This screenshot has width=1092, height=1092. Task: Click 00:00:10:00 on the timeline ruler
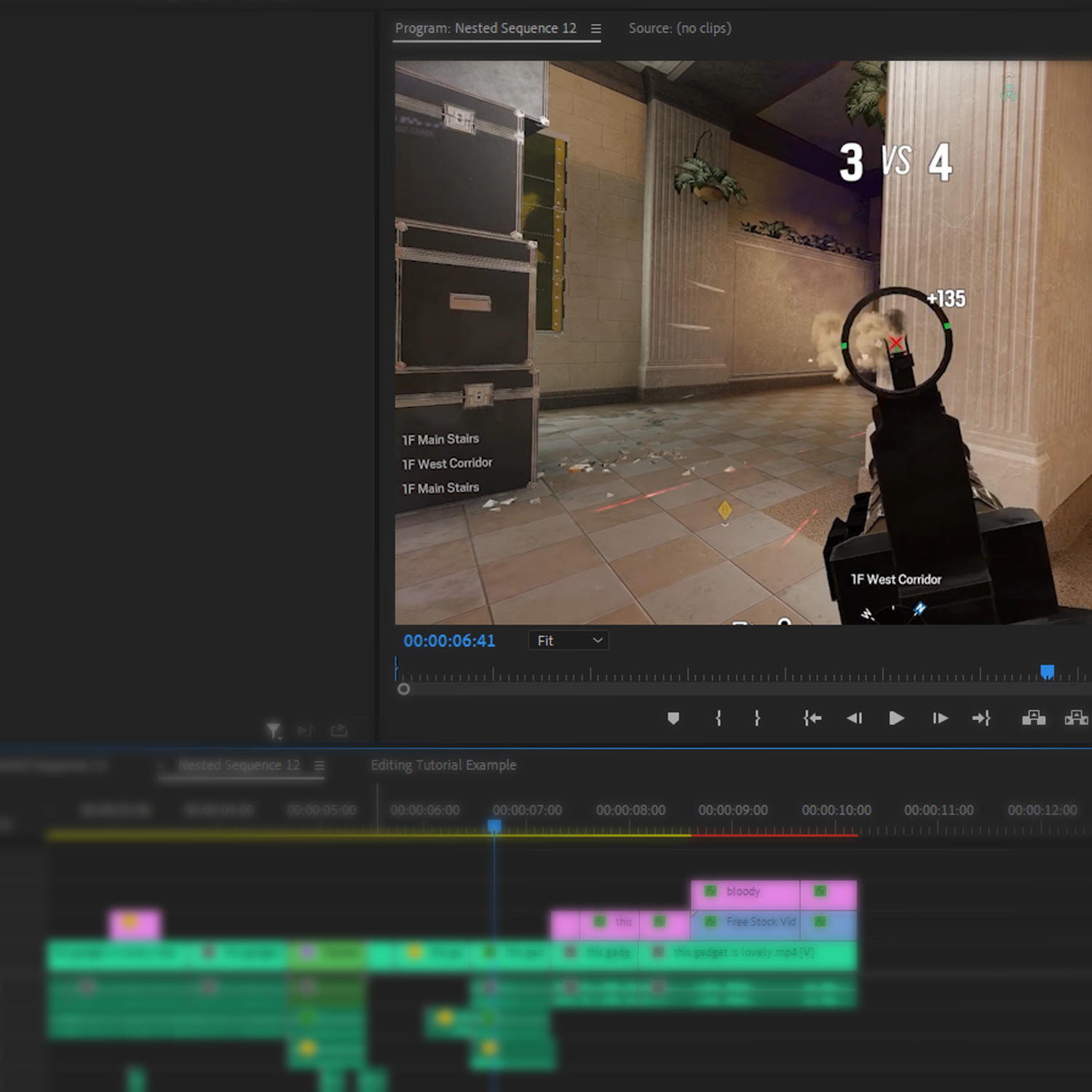pos(836,810)
